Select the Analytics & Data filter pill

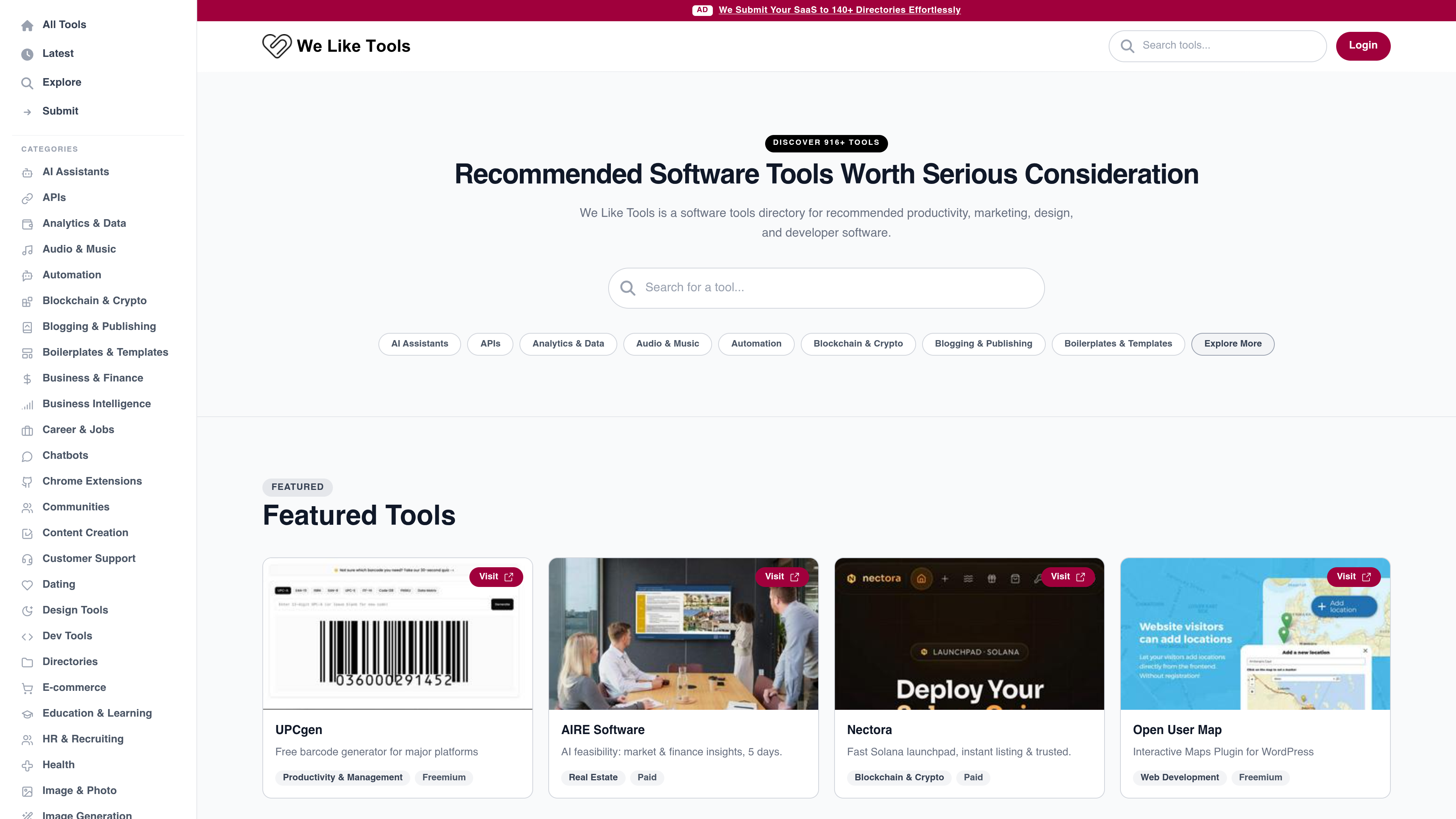pos(568,344)
